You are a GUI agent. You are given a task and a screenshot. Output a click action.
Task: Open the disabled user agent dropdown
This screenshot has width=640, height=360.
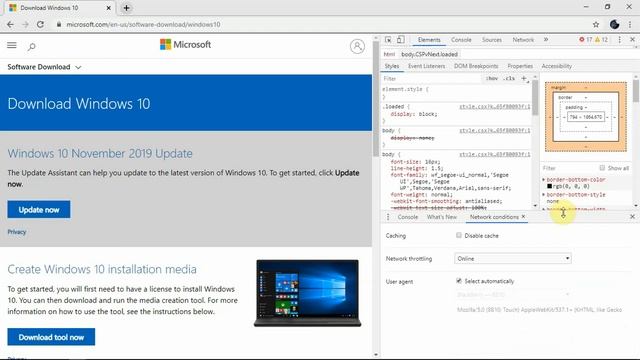pos(513,294)
